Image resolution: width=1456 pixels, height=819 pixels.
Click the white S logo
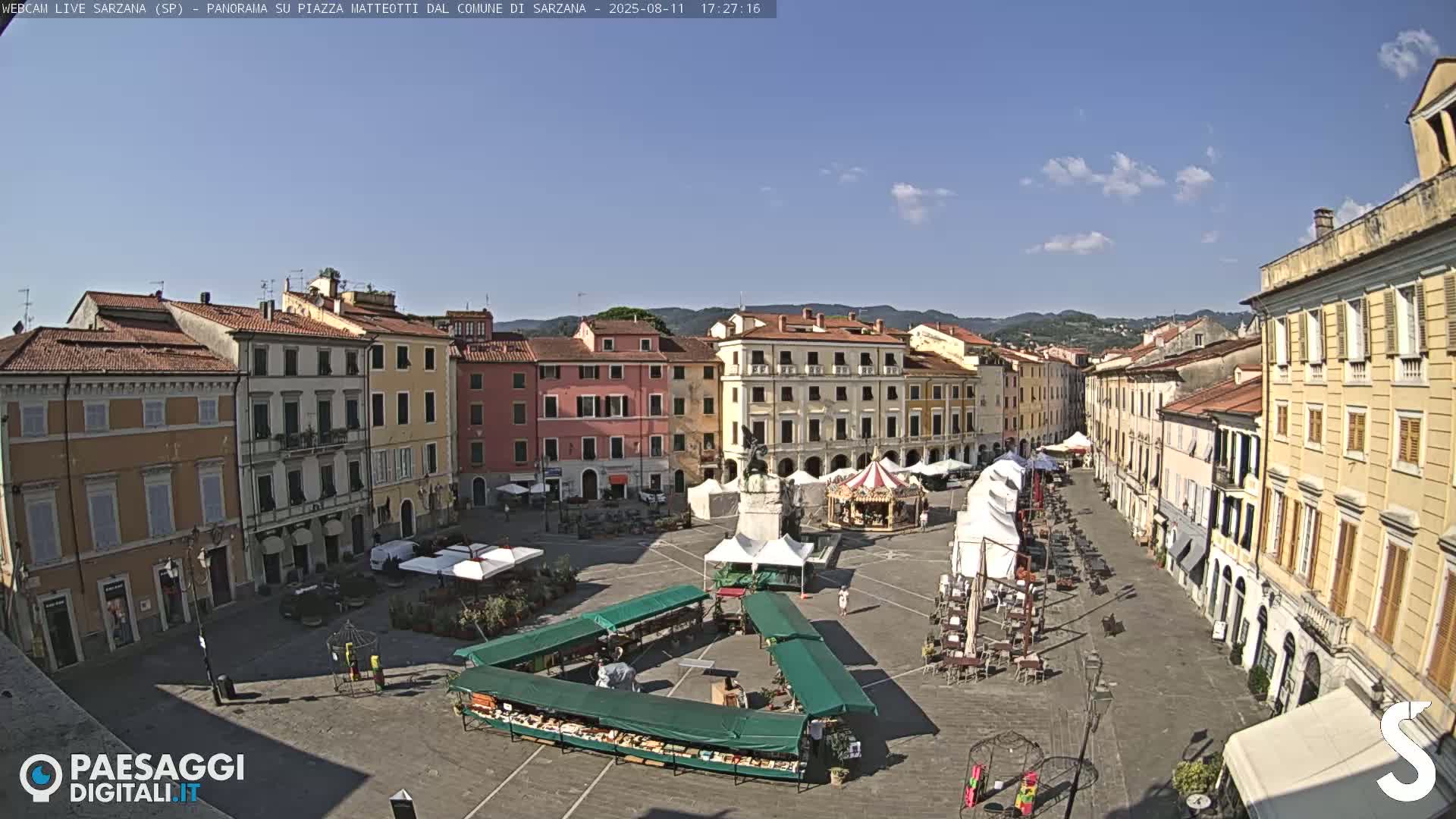pyautogui.click(x=1407, y=751)
